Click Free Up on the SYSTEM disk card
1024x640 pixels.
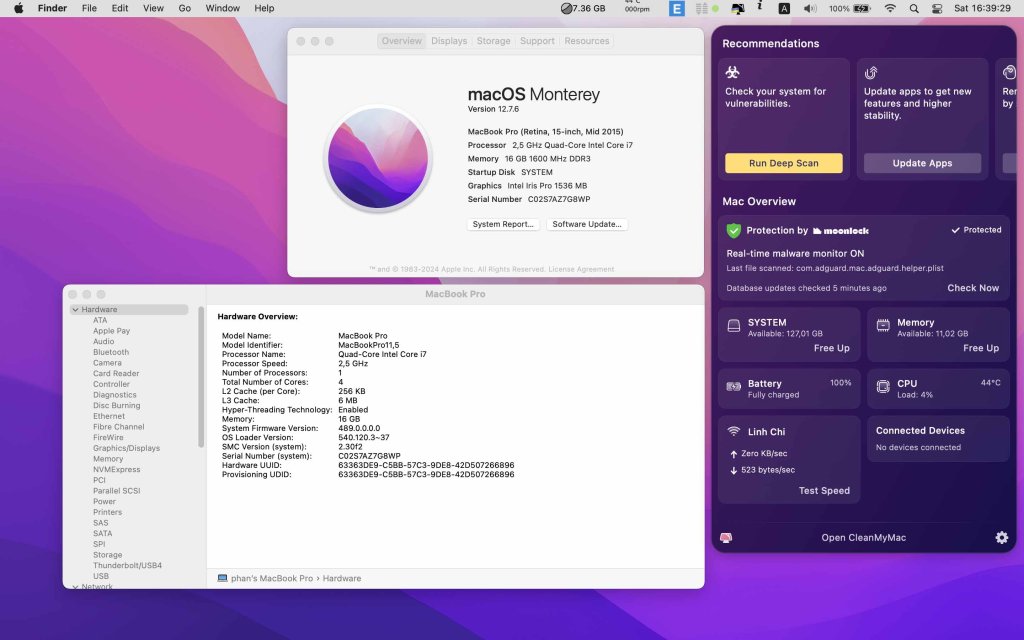[831, 348]
